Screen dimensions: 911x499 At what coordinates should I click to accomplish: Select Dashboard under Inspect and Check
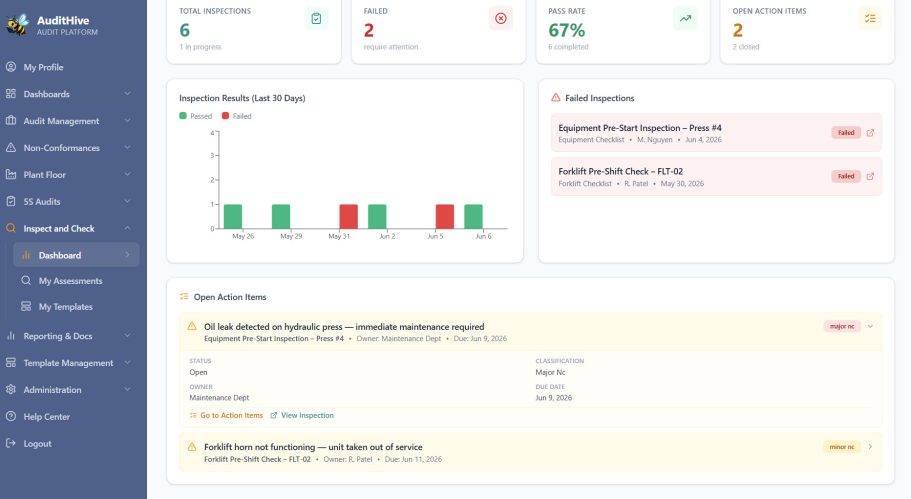(76, 255)
